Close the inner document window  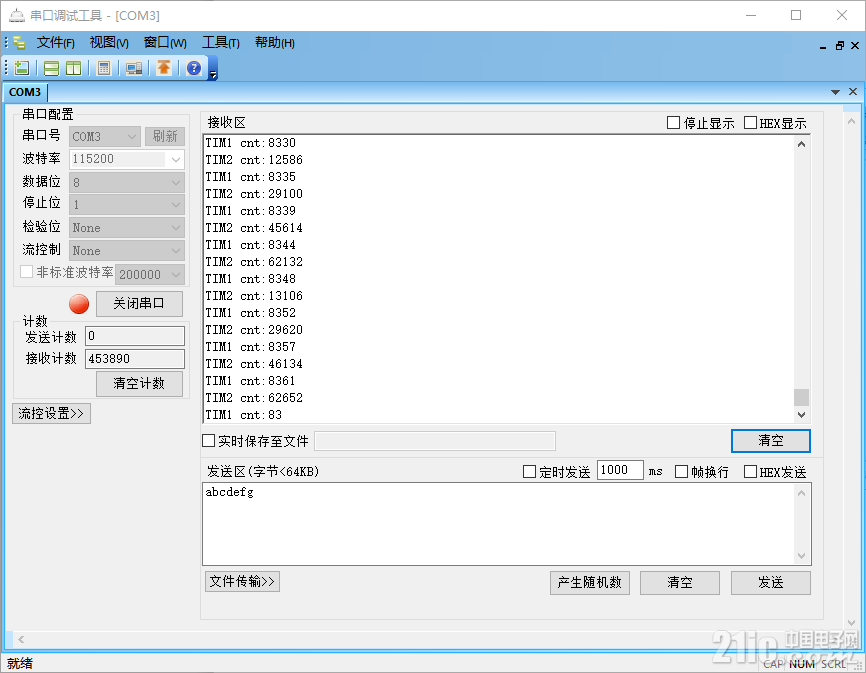[855, 46]
